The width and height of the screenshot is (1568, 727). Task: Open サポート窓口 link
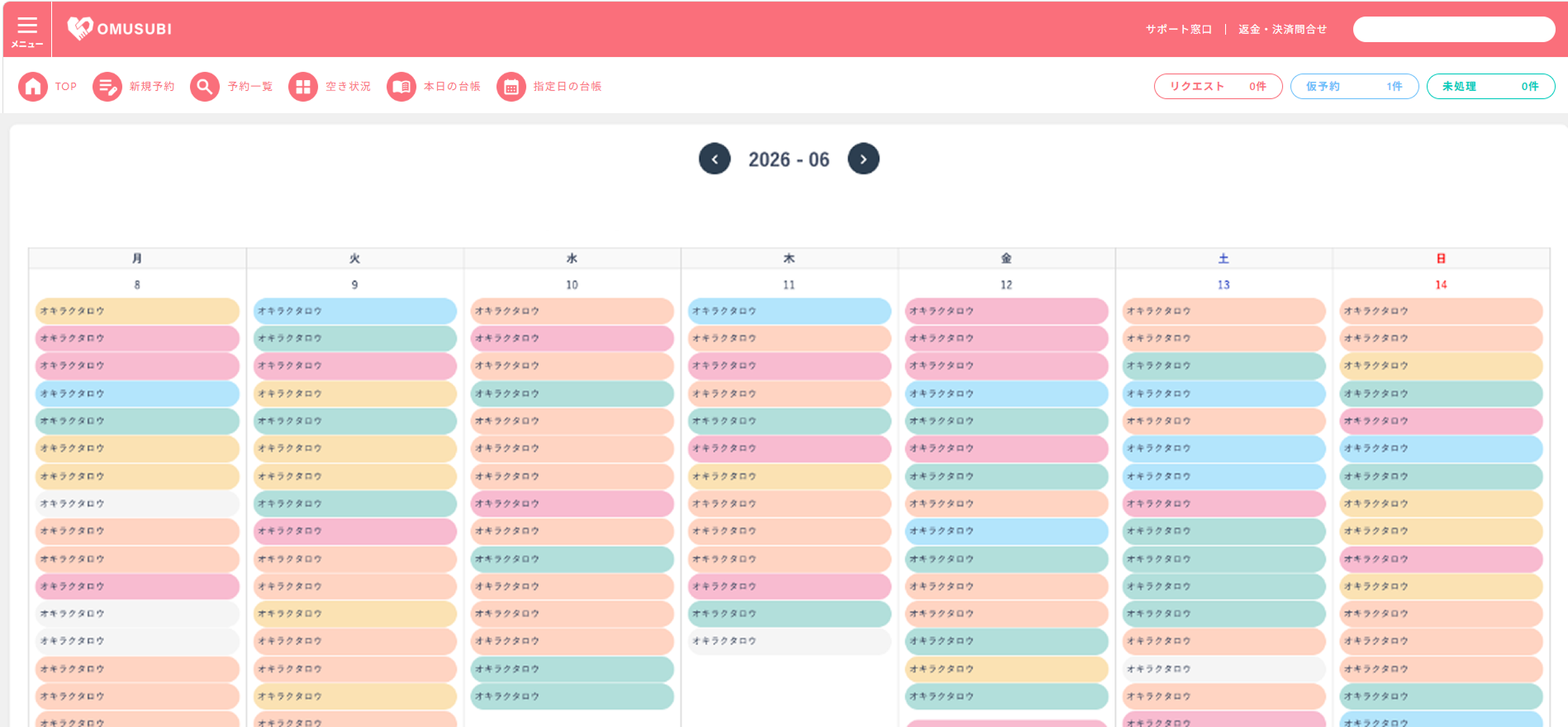[1179, 29]
